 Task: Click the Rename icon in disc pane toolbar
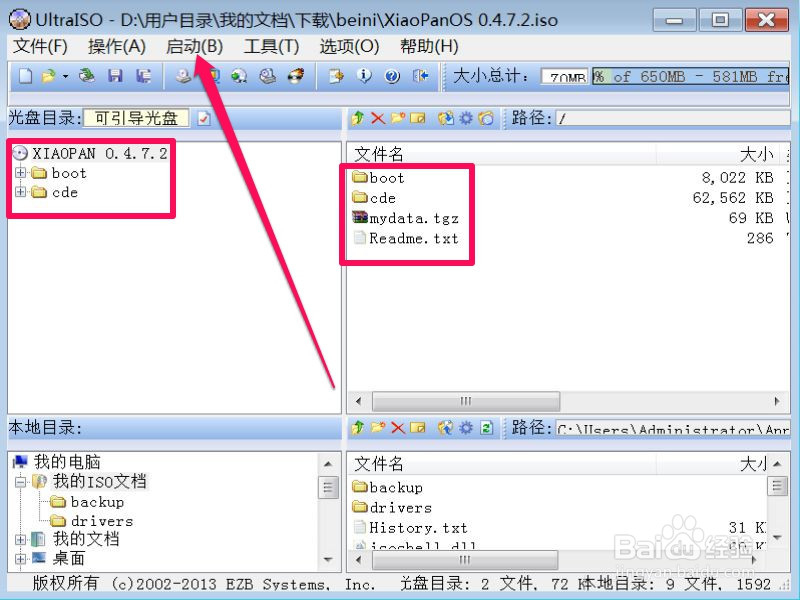pyautogui.click(x=418, y=118)
